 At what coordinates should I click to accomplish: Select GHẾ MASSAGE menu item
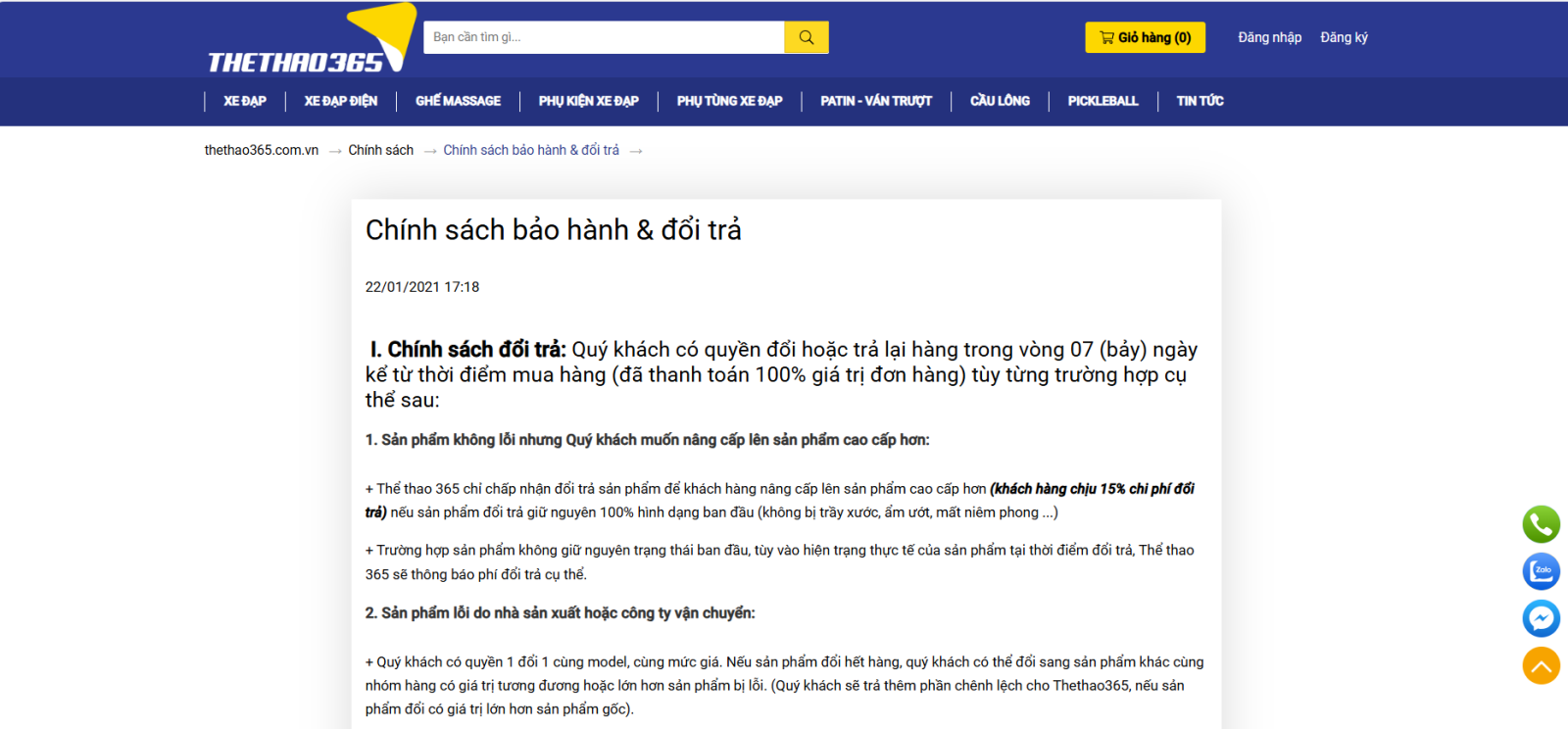(x=458, y=101)
